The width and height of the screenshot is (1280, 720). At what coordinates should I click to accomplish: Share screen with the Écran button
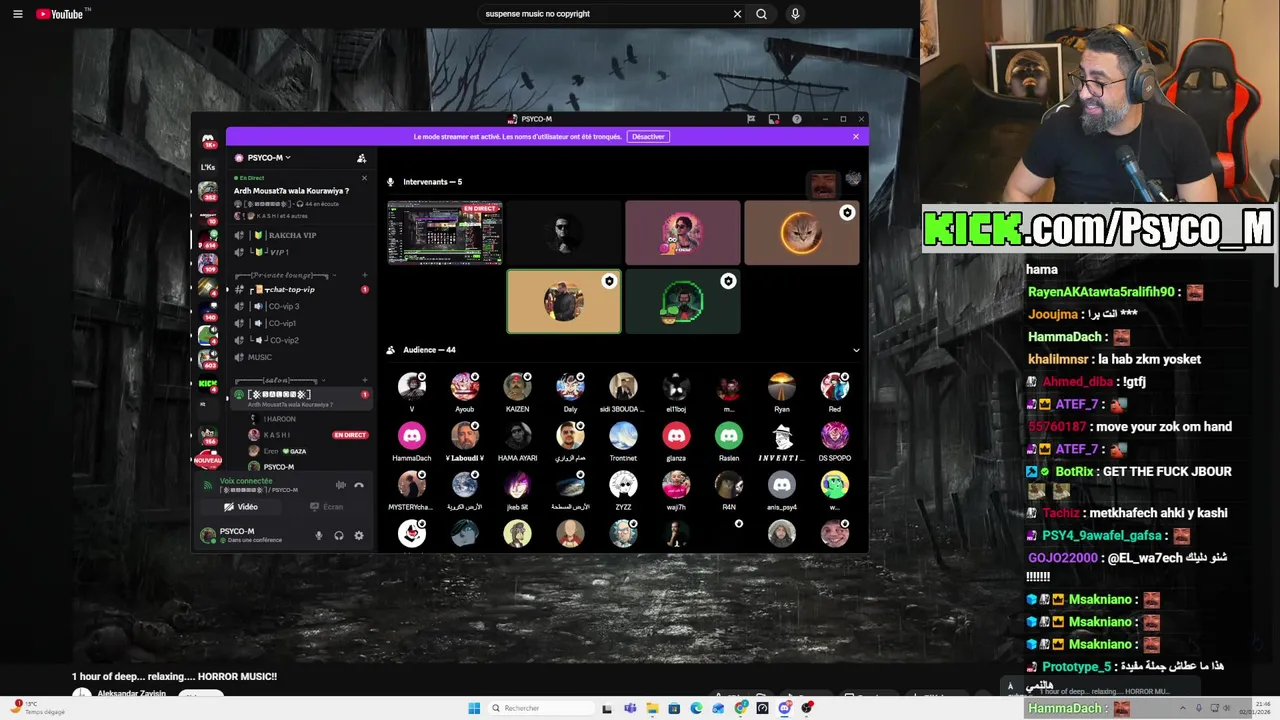click(326, 507)
